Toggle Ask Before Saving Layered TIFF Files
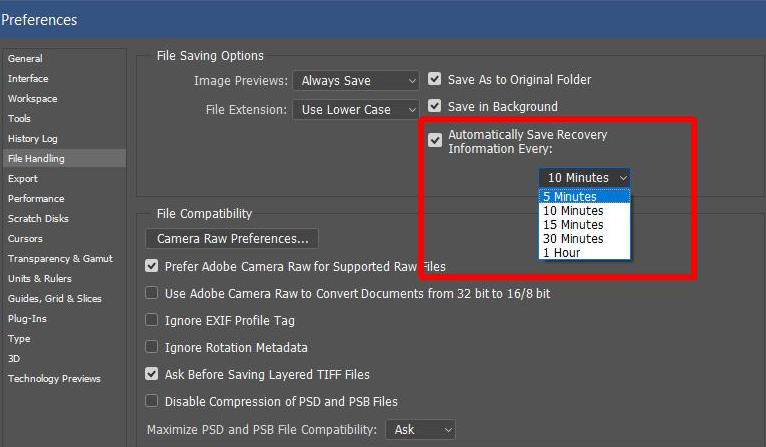Image resolution: width=766 pixels, height=447 pixels. (151, 374)
